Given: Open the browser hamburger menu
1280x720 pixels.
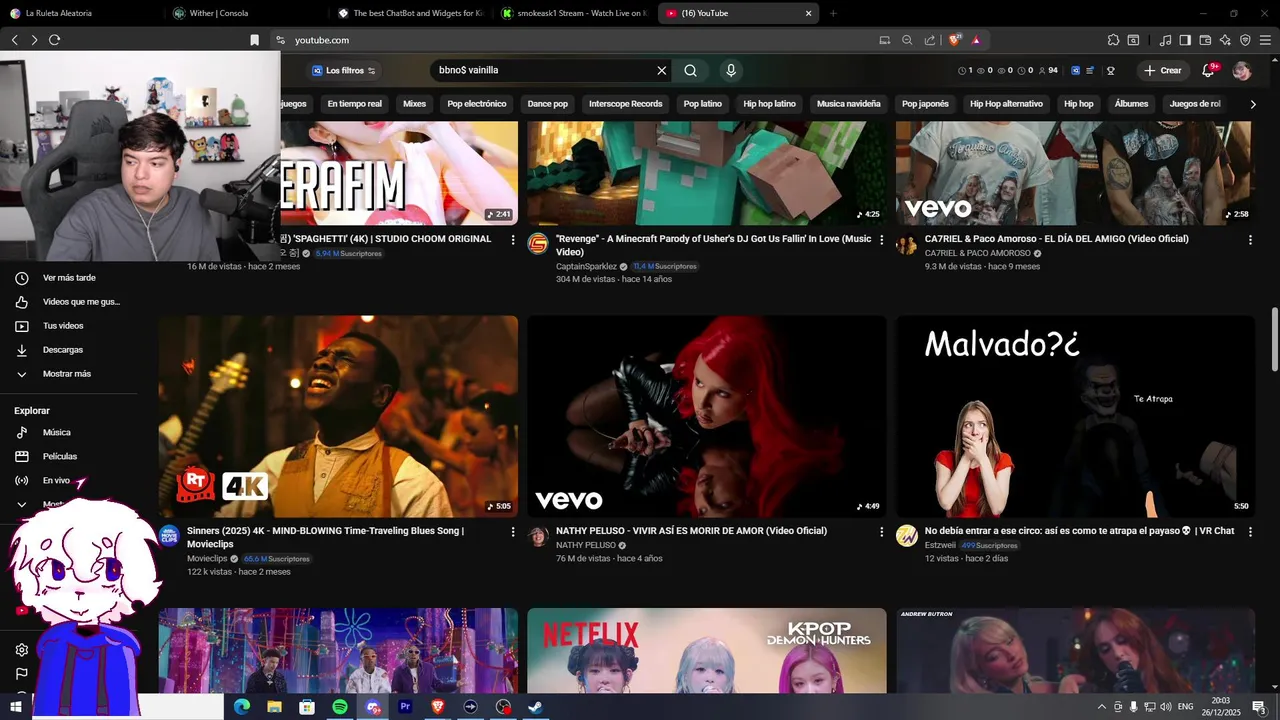Looking at the screenshot, I should point(1265,40).
